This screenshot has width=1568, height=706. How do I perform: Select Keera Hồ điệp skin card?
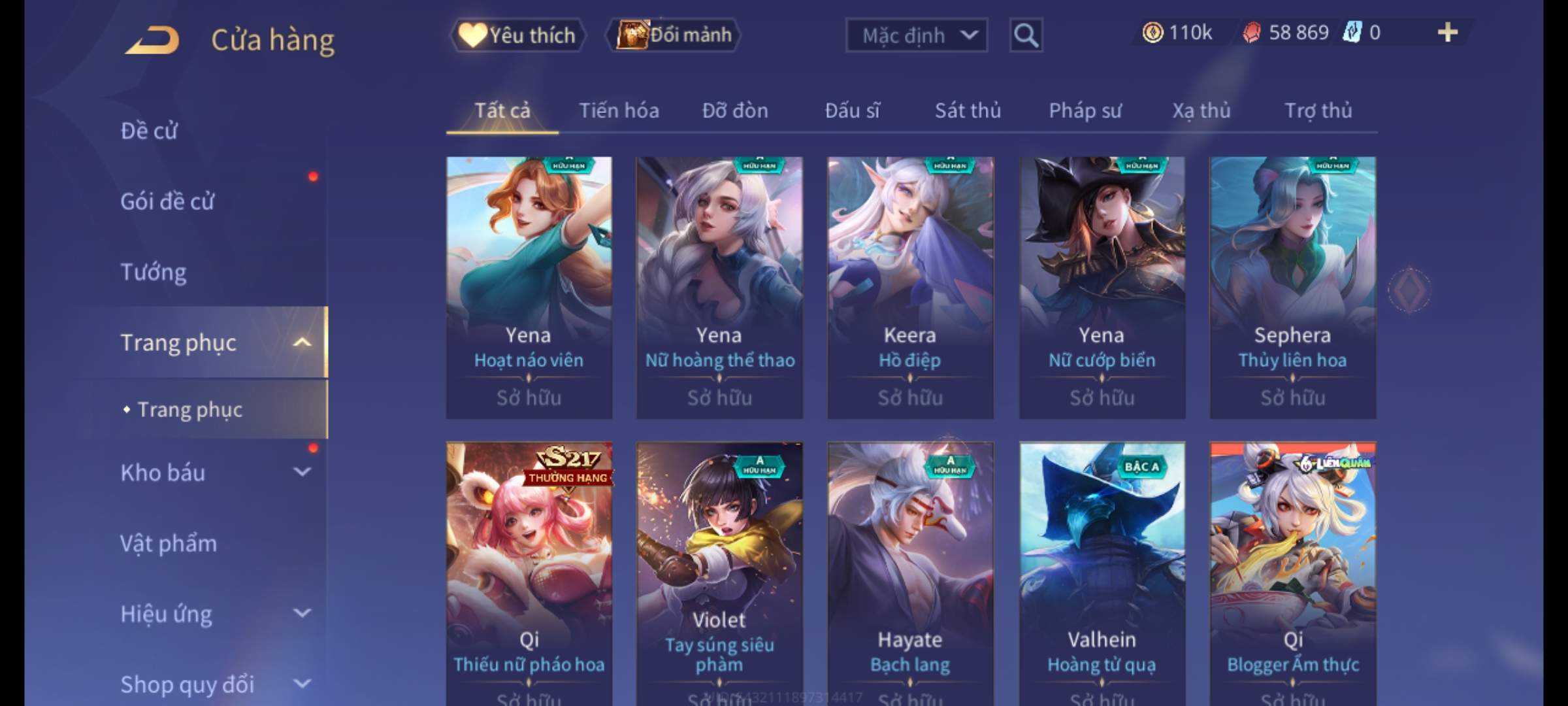coord(910,288)
